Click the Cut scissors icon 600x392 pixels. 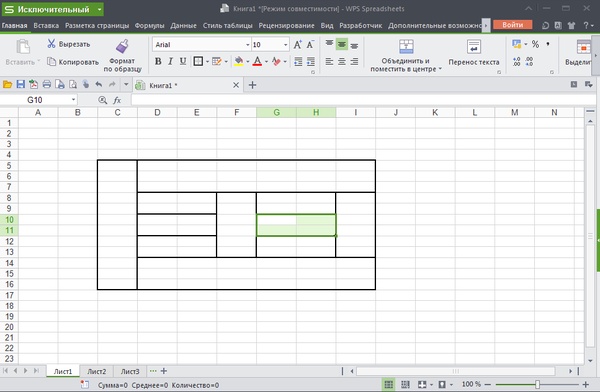51,44
